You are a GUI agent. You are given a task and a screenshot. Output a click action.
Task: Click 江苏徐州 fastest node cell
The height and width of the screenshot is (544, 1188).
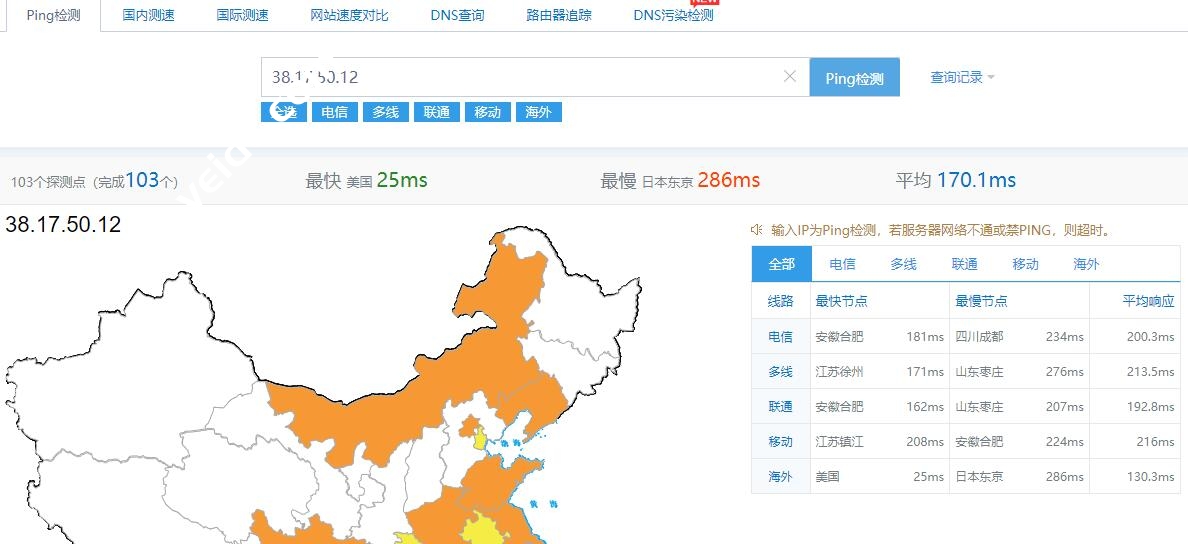click(839, 371)
